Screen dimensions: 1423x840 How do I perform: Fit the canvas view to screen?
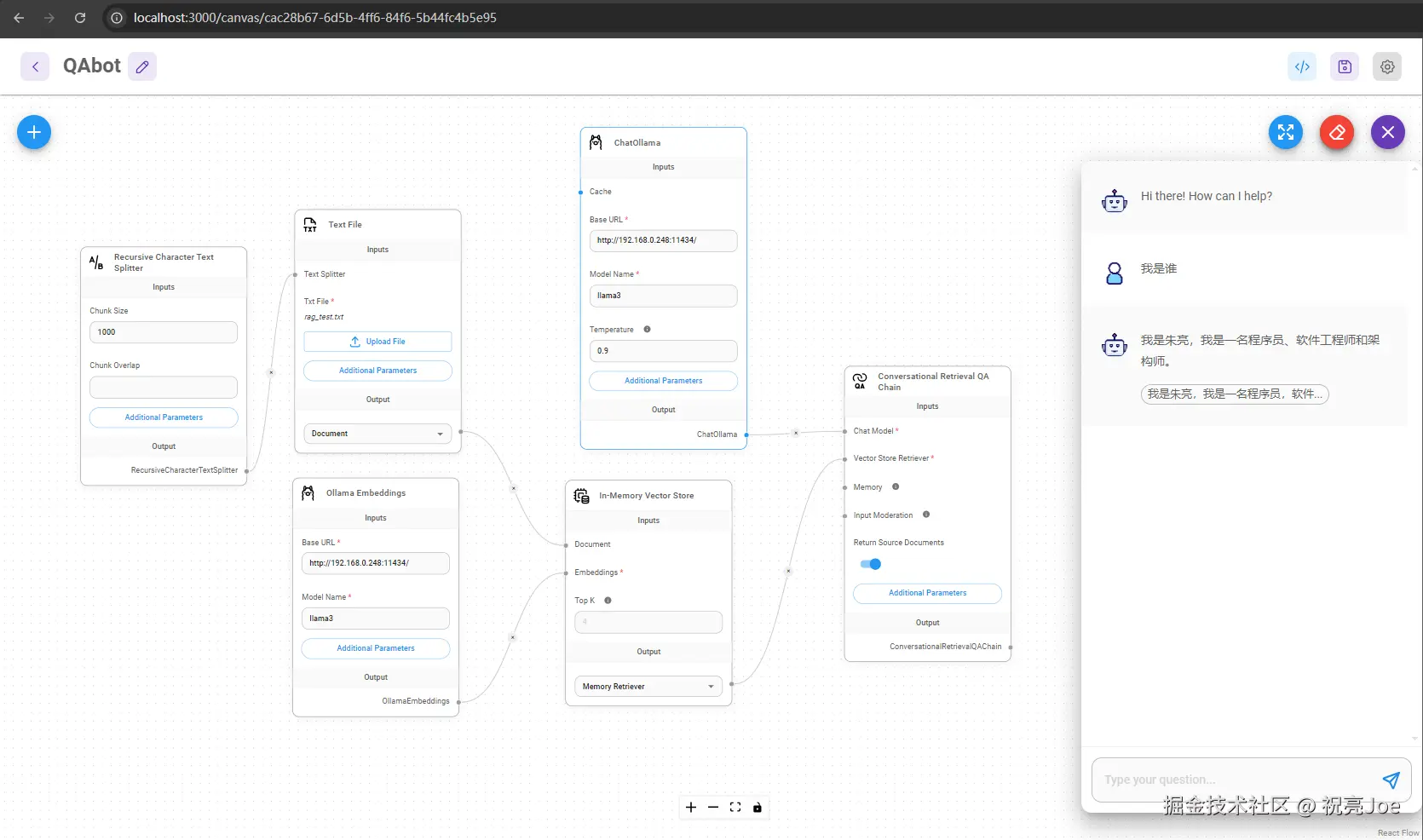click(x=735, y=808)
